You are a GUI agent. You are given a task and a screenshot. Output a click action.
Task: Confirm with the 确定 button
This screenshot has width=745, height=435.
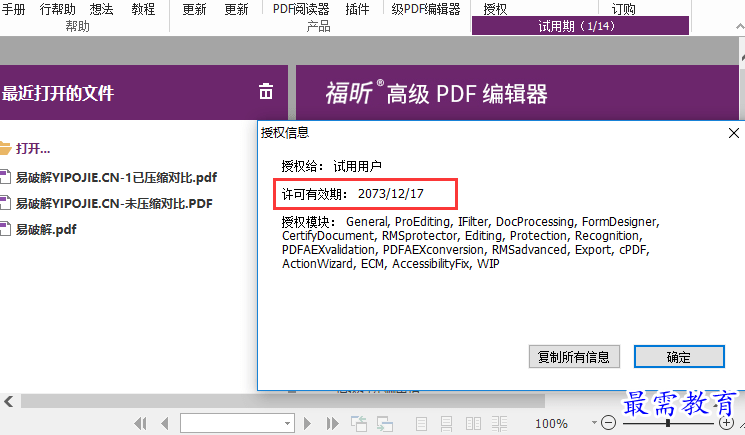click(x=679, y=357)
